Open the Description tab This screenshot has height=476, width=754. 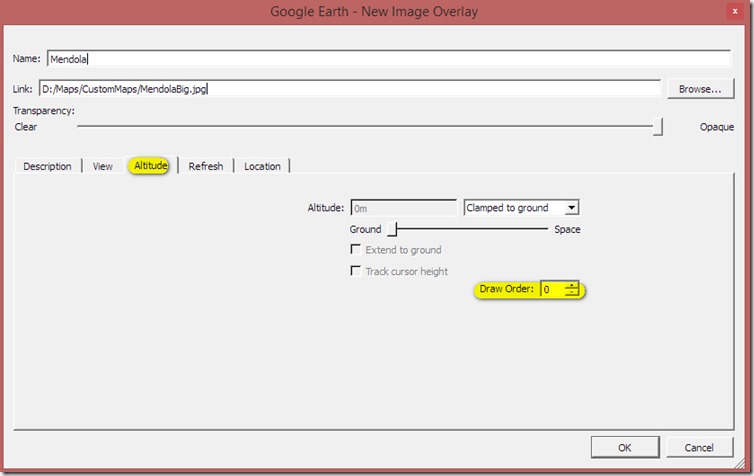(x=47, y=166)
